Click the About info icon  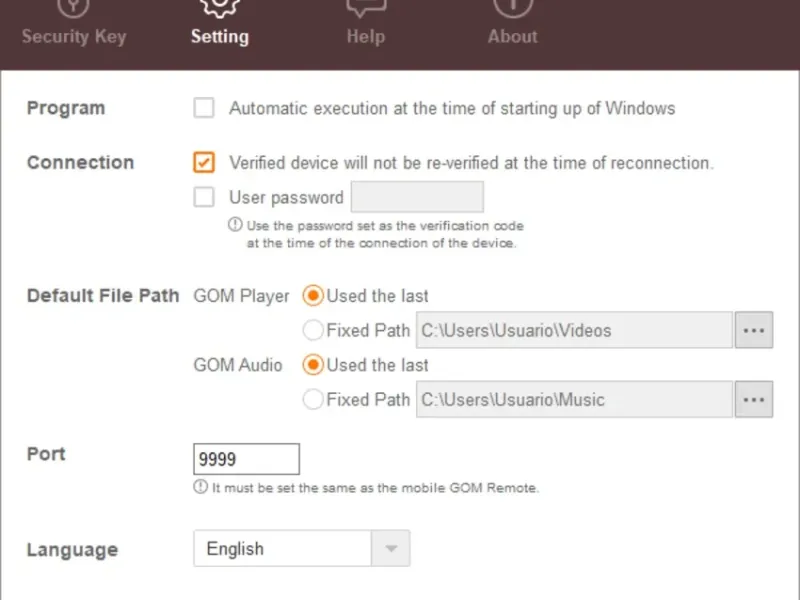[512, 6]
